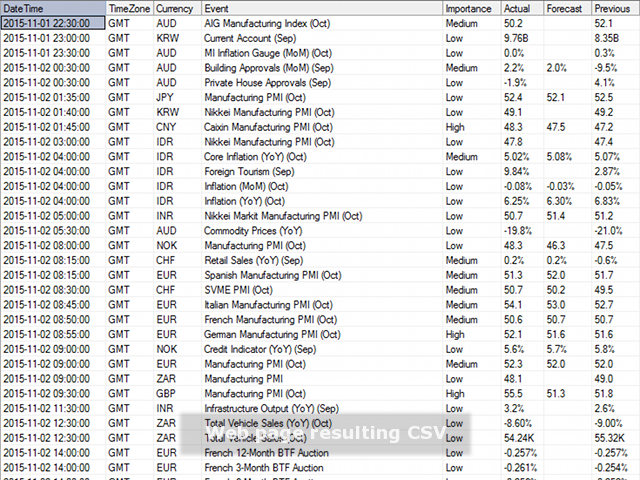The image size is (640, 480).
Task: Click Caixin Manufacturing PMI (Oct) event
Action: coord(268,127)
